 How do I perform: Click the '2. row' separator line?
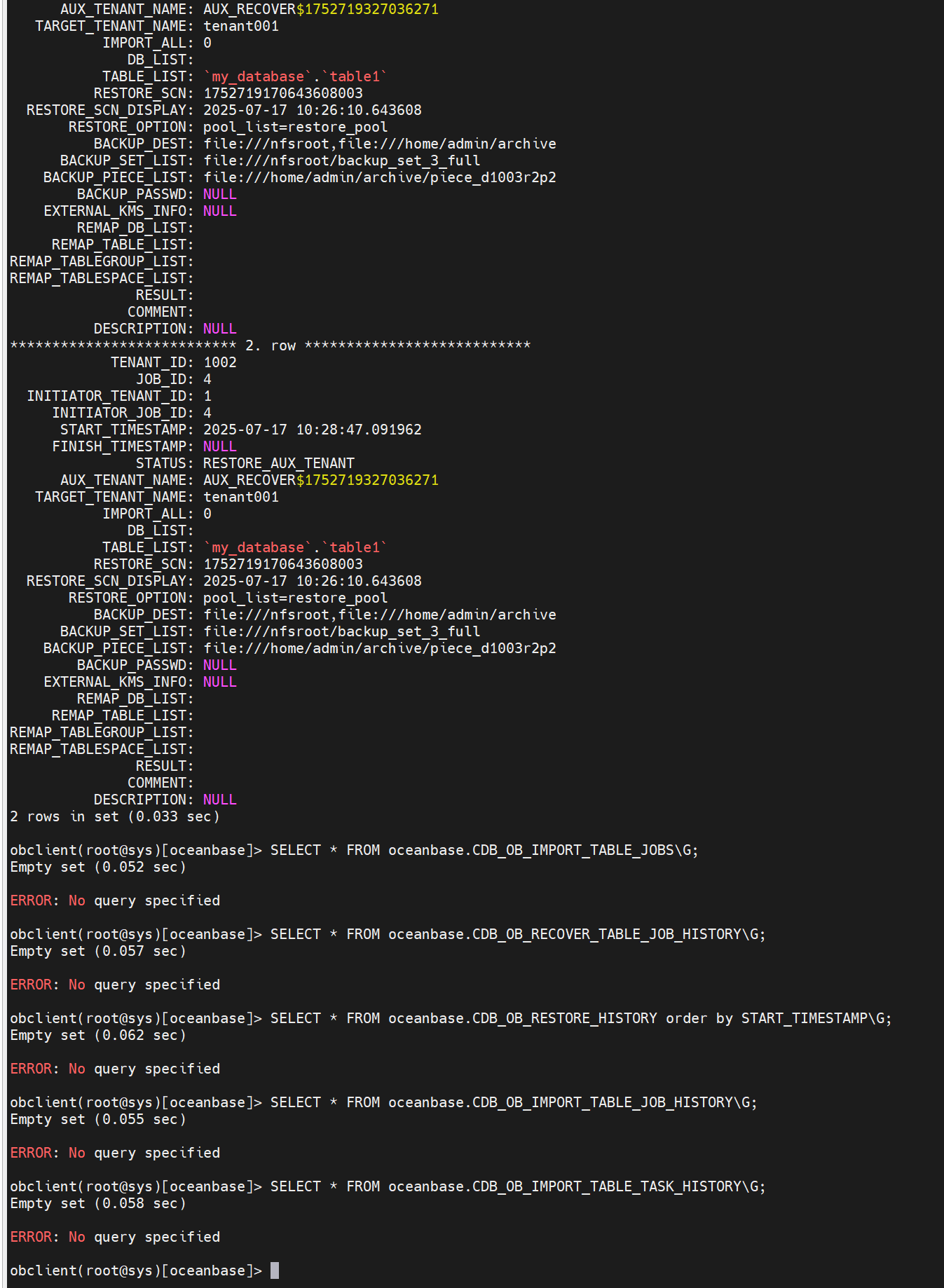pyautogui.click(x=271, y=345)
